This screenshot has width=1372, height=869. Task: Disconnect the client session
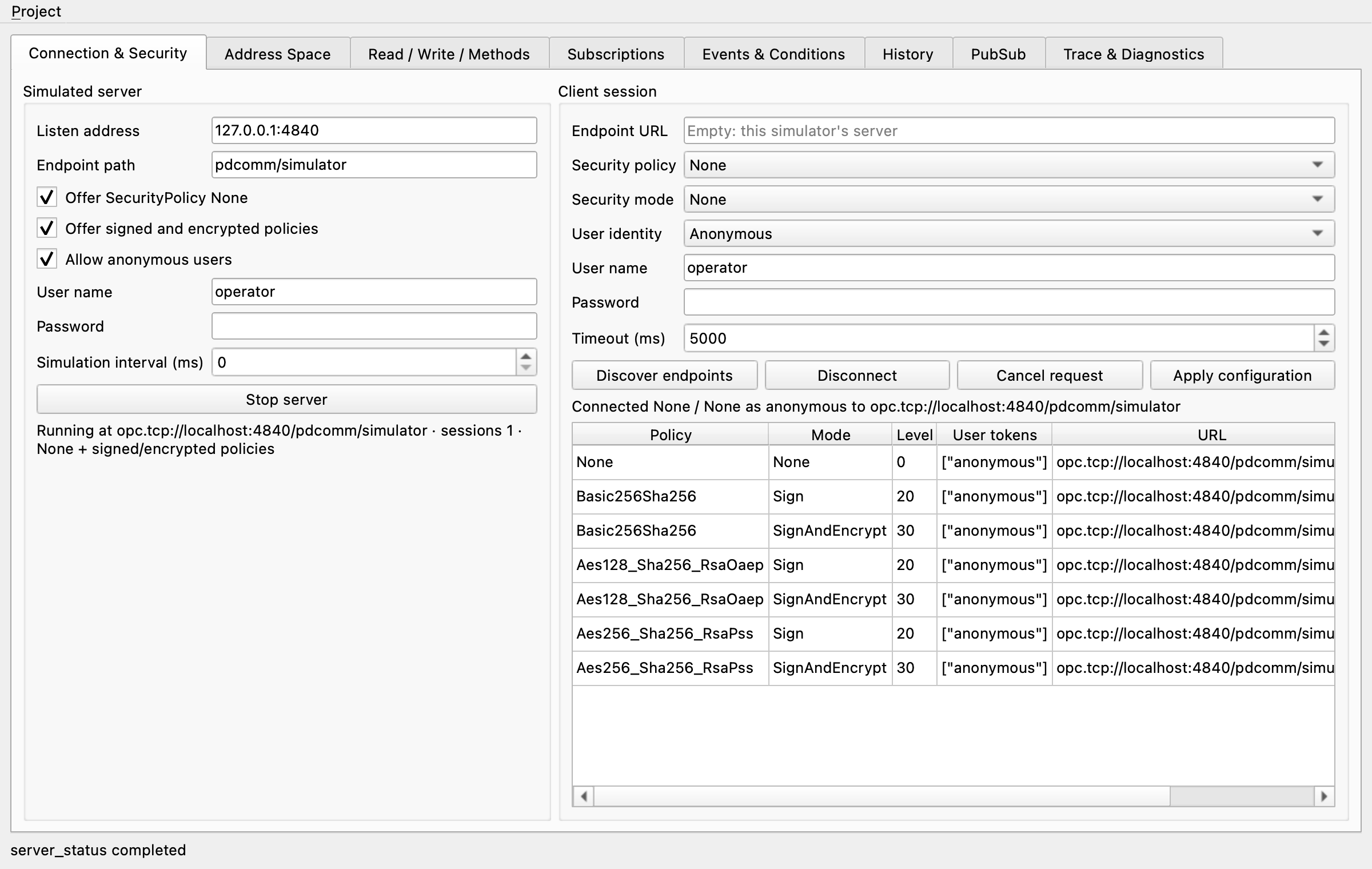click(857, 375)
